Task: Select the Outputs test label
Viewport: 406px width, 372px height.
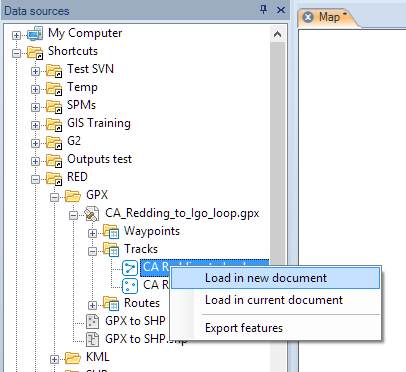Action: pos(99,159)
